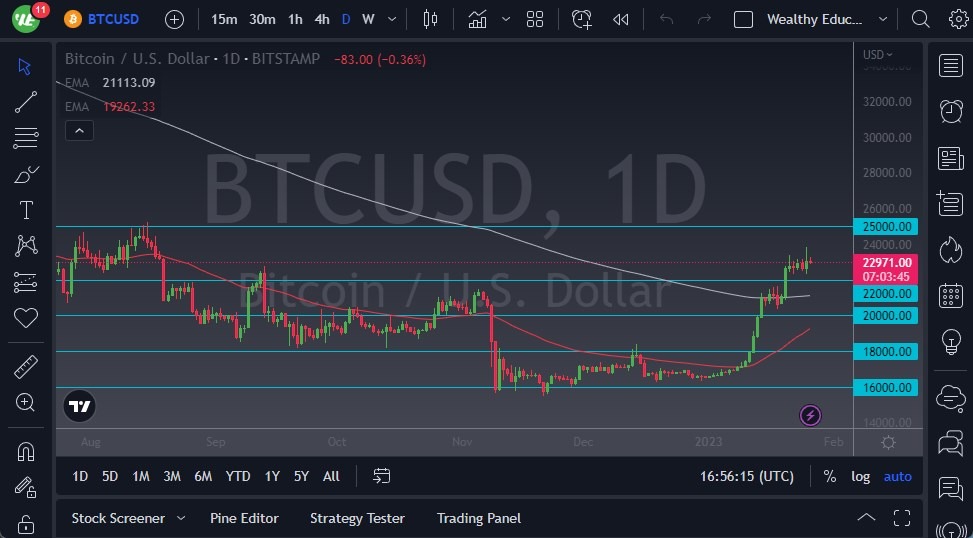Set date range to 1D

pyautogui.click(x=80, y=477)
